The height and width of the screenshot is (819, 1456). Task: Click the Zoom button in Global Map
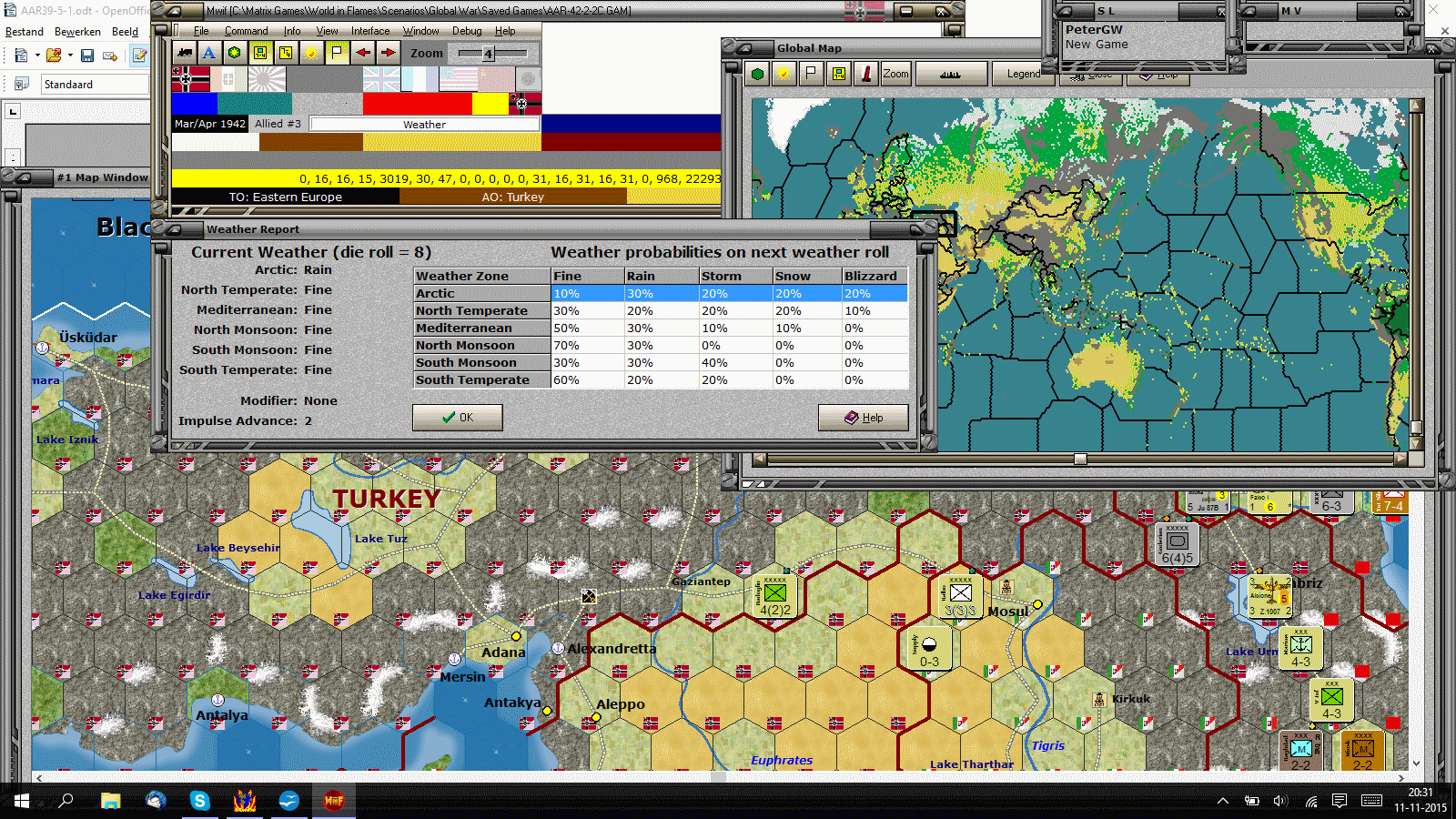(895, 74)
